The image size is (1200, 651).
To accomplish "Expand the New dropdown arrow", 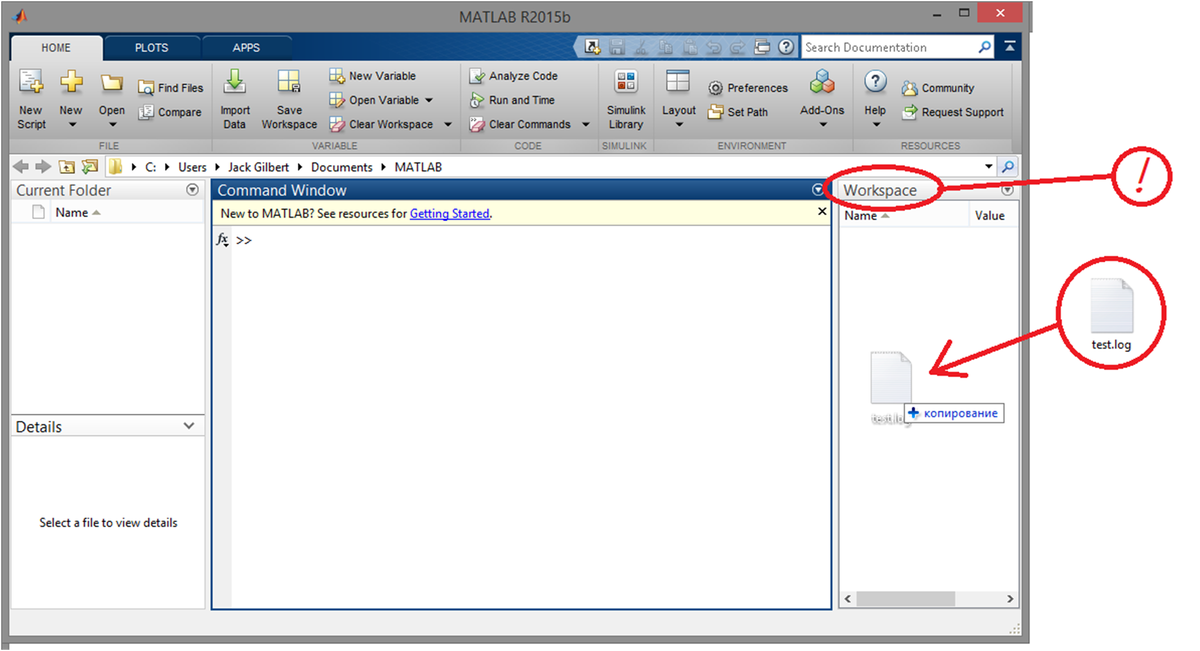I will point(71,125).
